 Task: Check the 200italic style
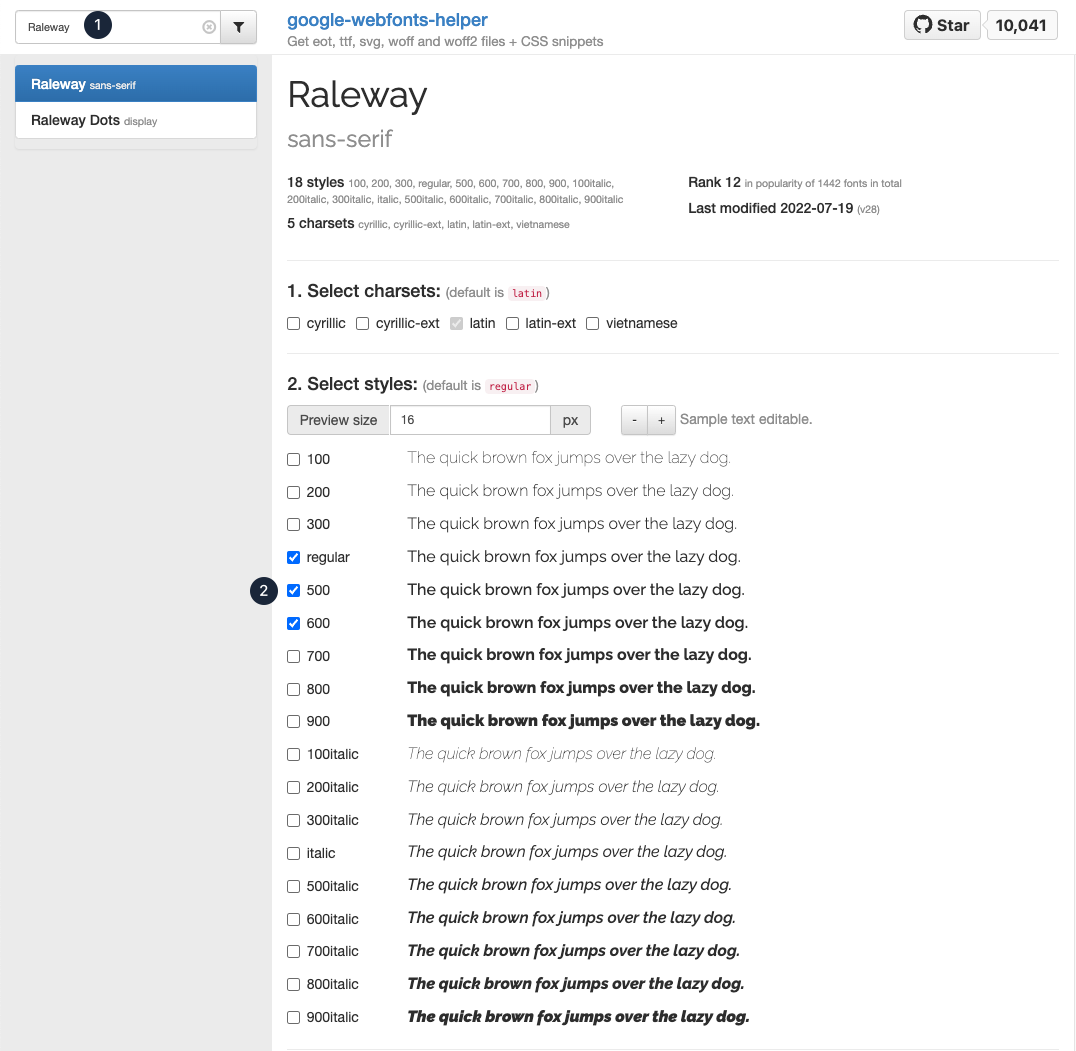tap(294, 788)
